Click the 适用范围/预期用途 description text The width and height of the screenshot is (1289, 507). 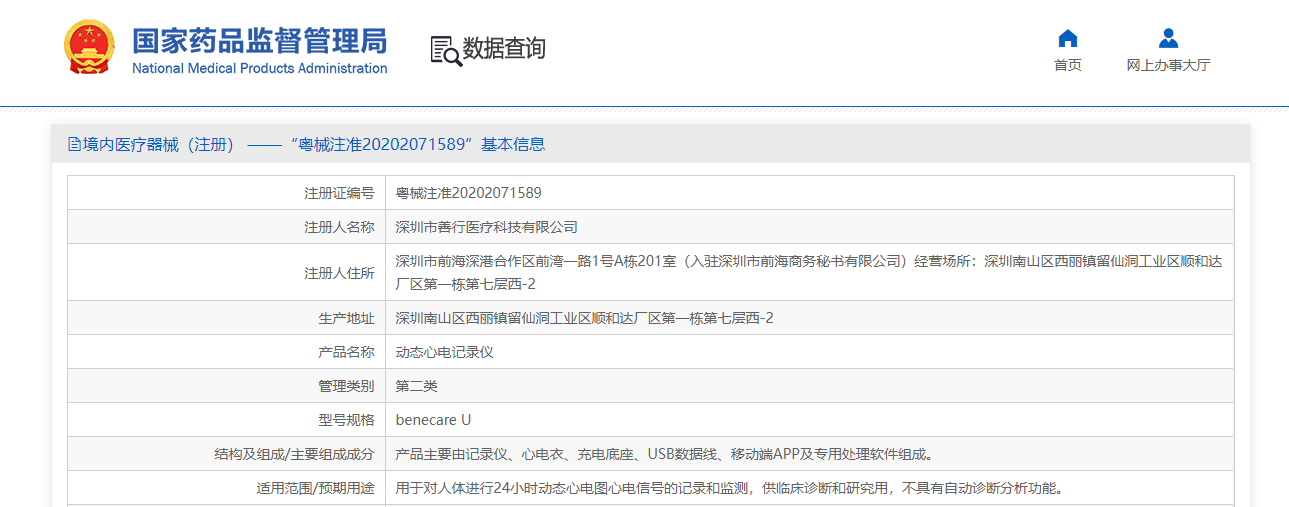click(728, 488)
